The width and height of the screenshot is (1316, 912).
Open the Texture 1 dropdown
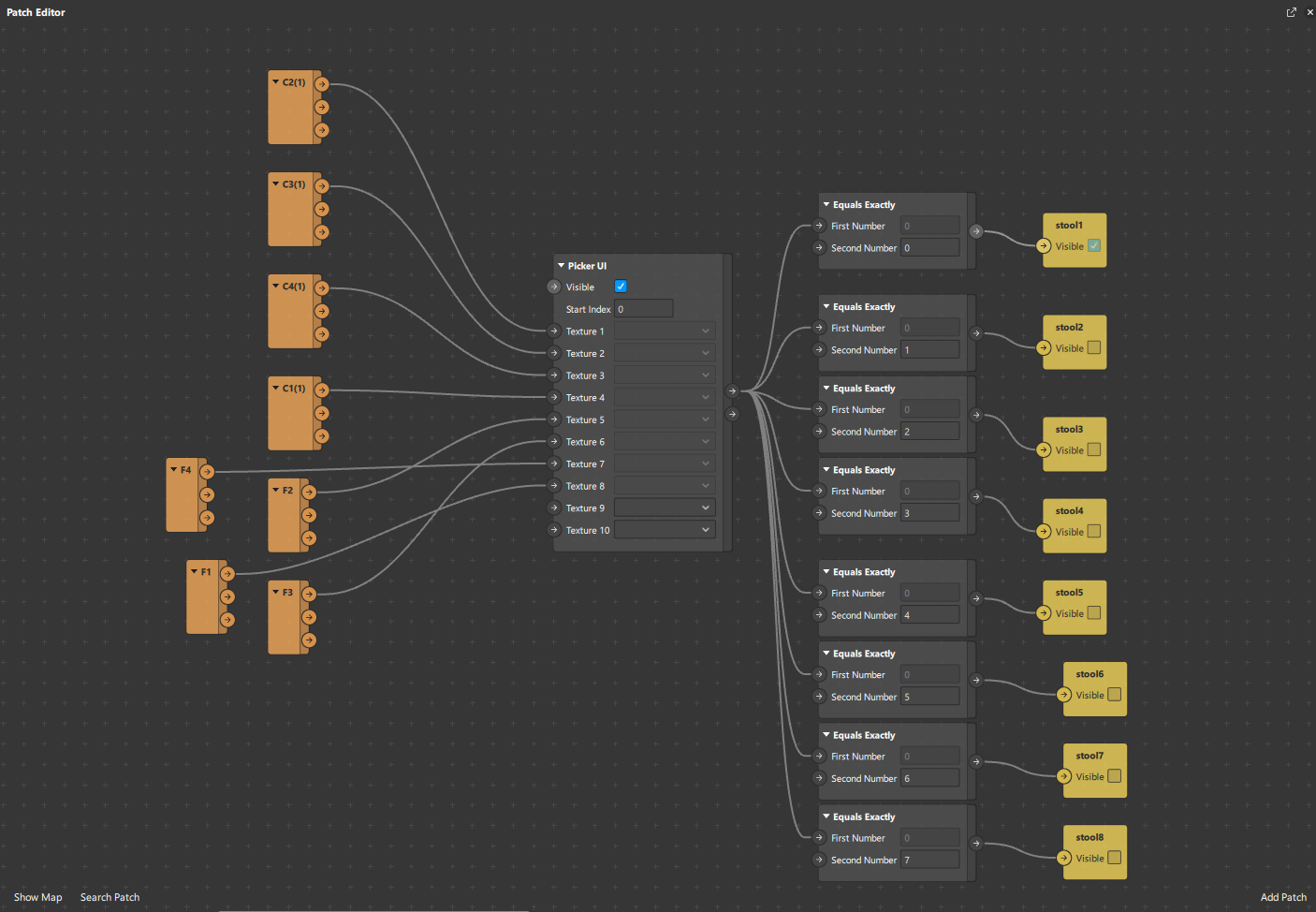(665, 331)
